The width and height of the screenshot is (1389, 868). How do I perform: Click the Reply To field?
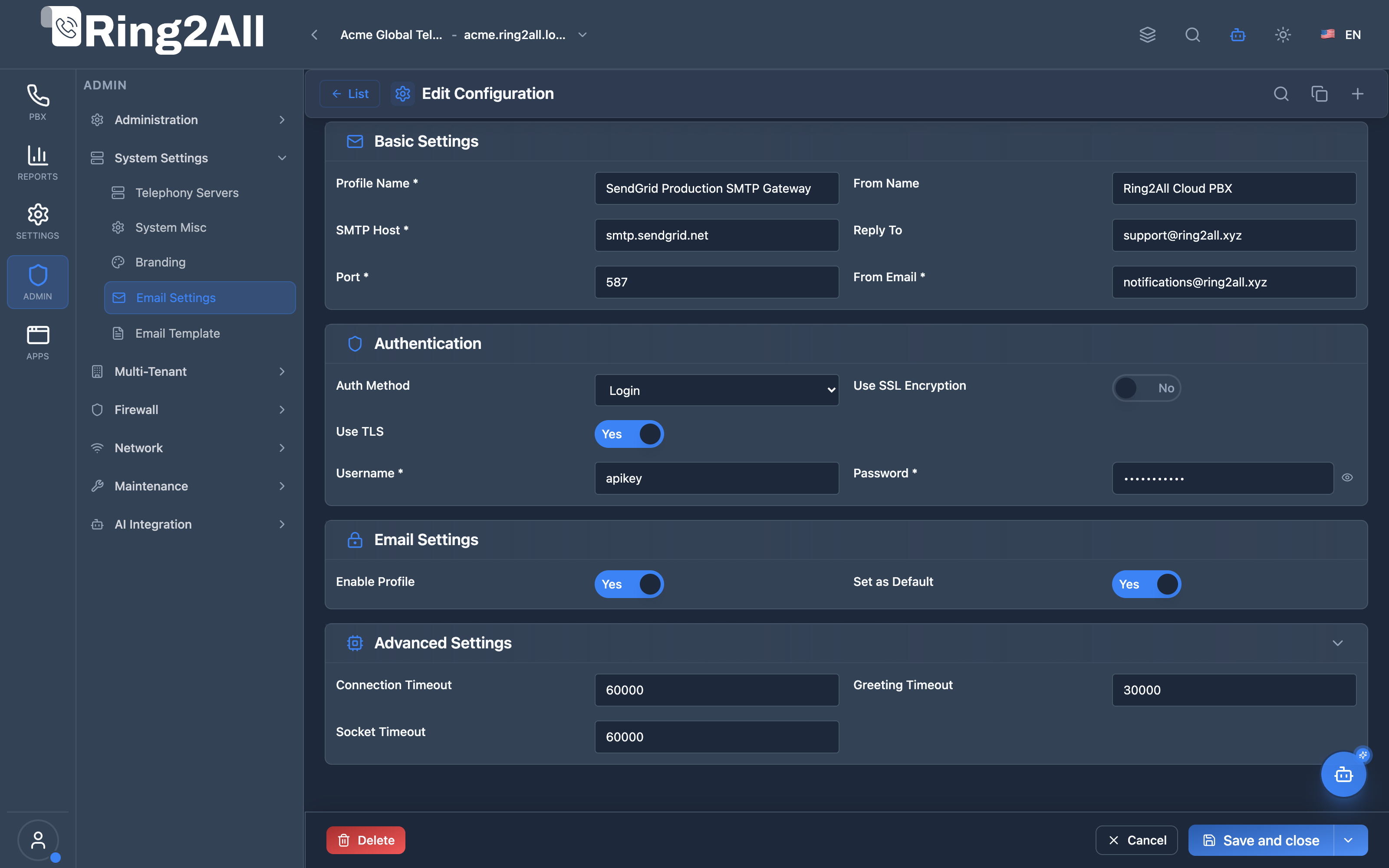pos(1234,235)
